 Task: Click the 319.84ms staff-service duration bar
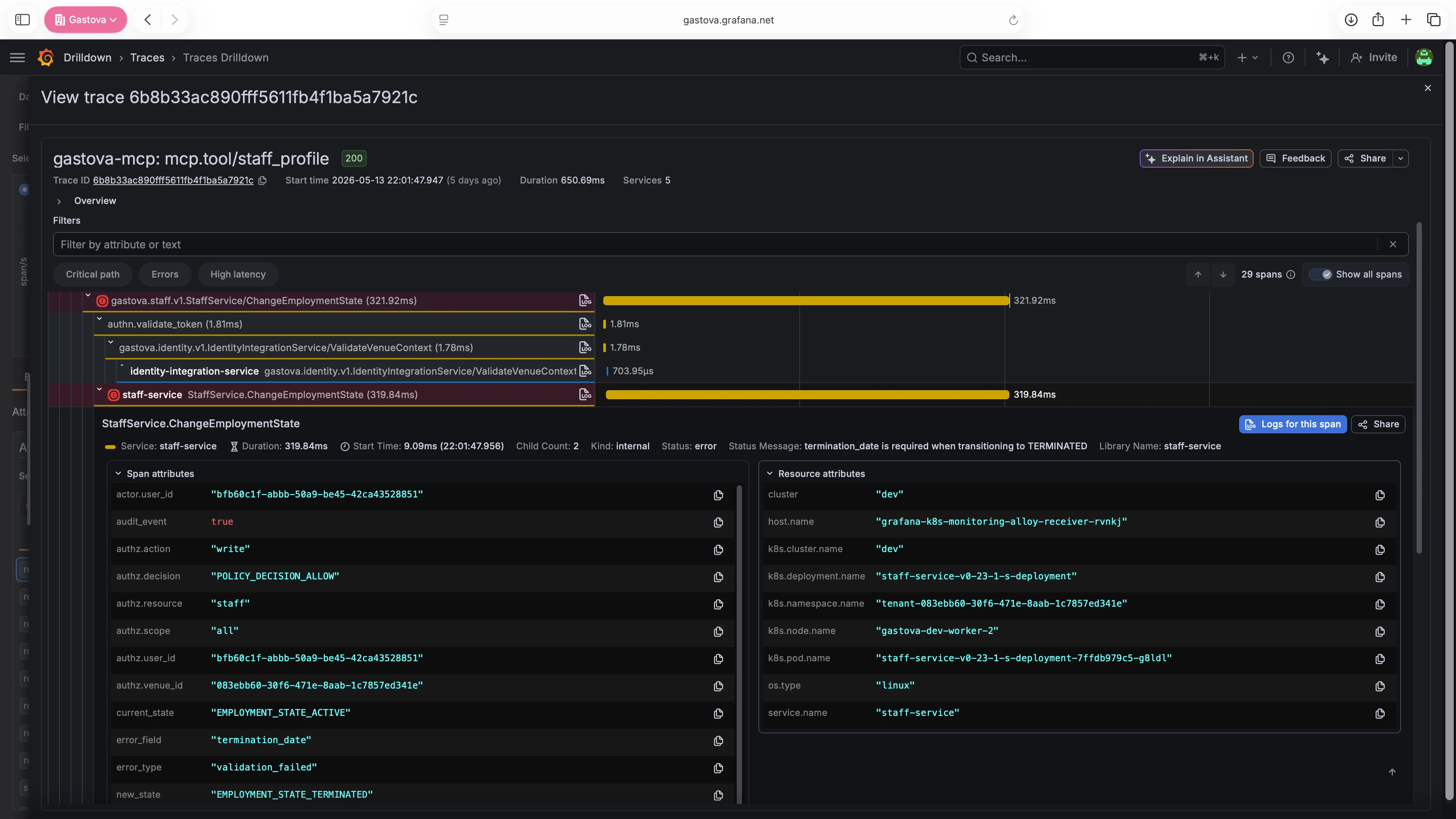point(807,394)
